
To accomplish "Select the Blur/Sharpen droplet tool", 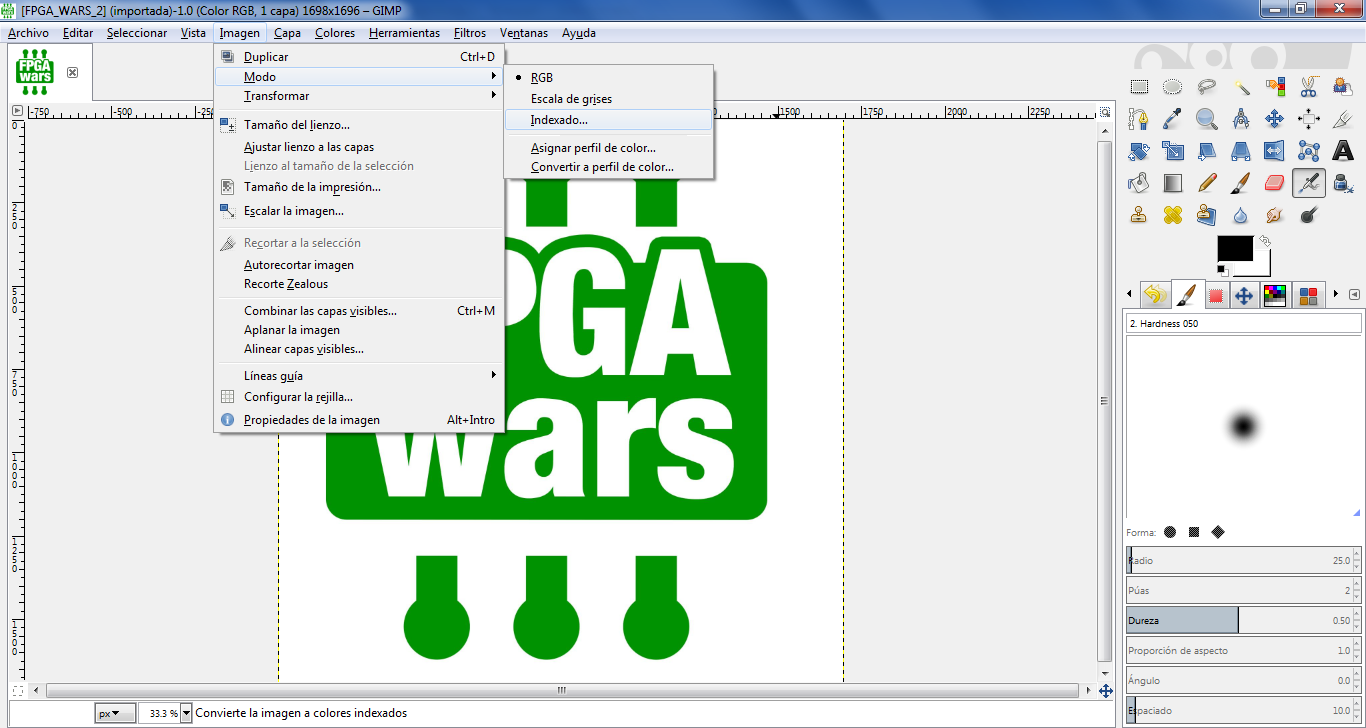I will [x=1241, y=215].
